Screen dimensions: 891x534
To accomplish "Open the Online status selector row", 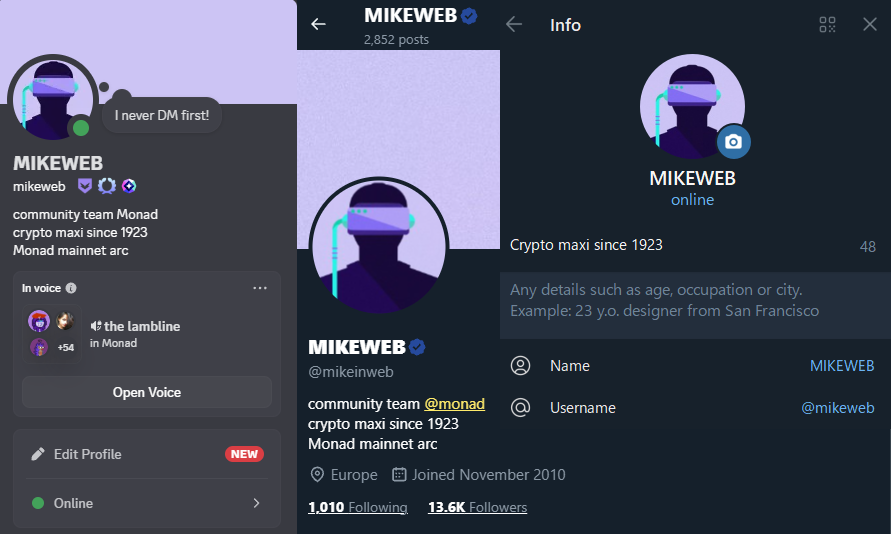I will point(147,503).
